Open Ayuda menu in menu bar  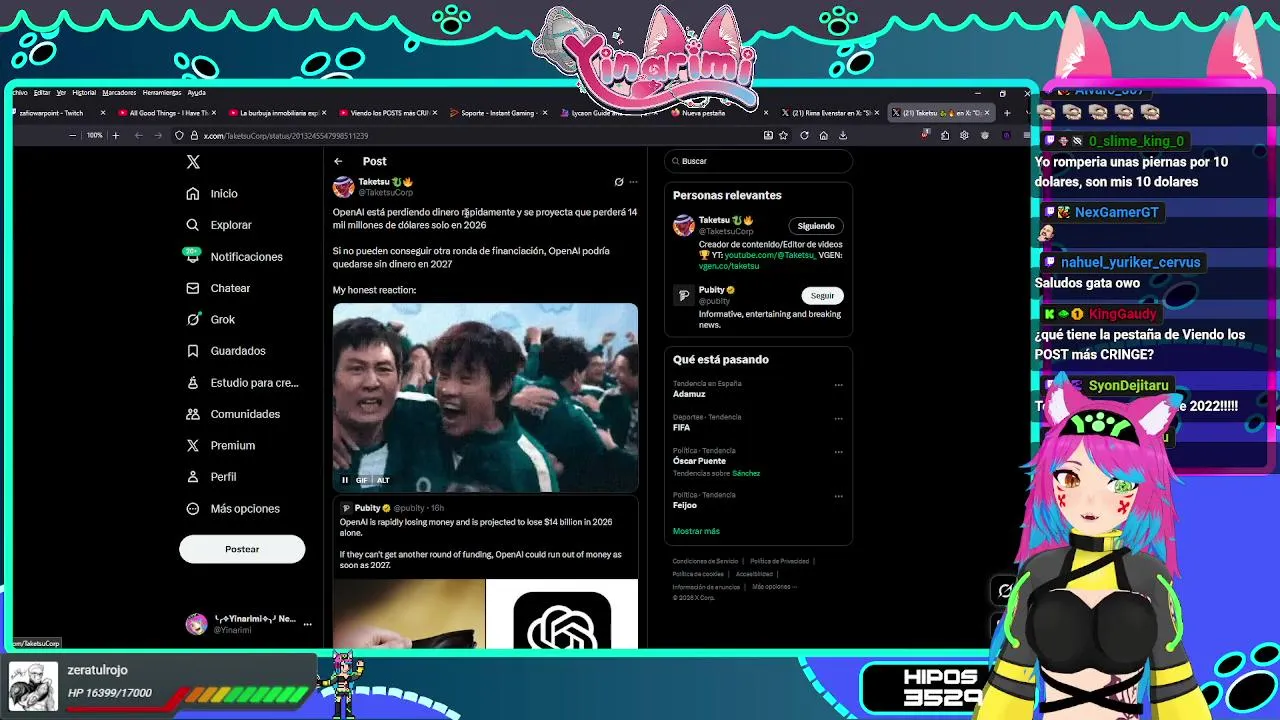196,93
